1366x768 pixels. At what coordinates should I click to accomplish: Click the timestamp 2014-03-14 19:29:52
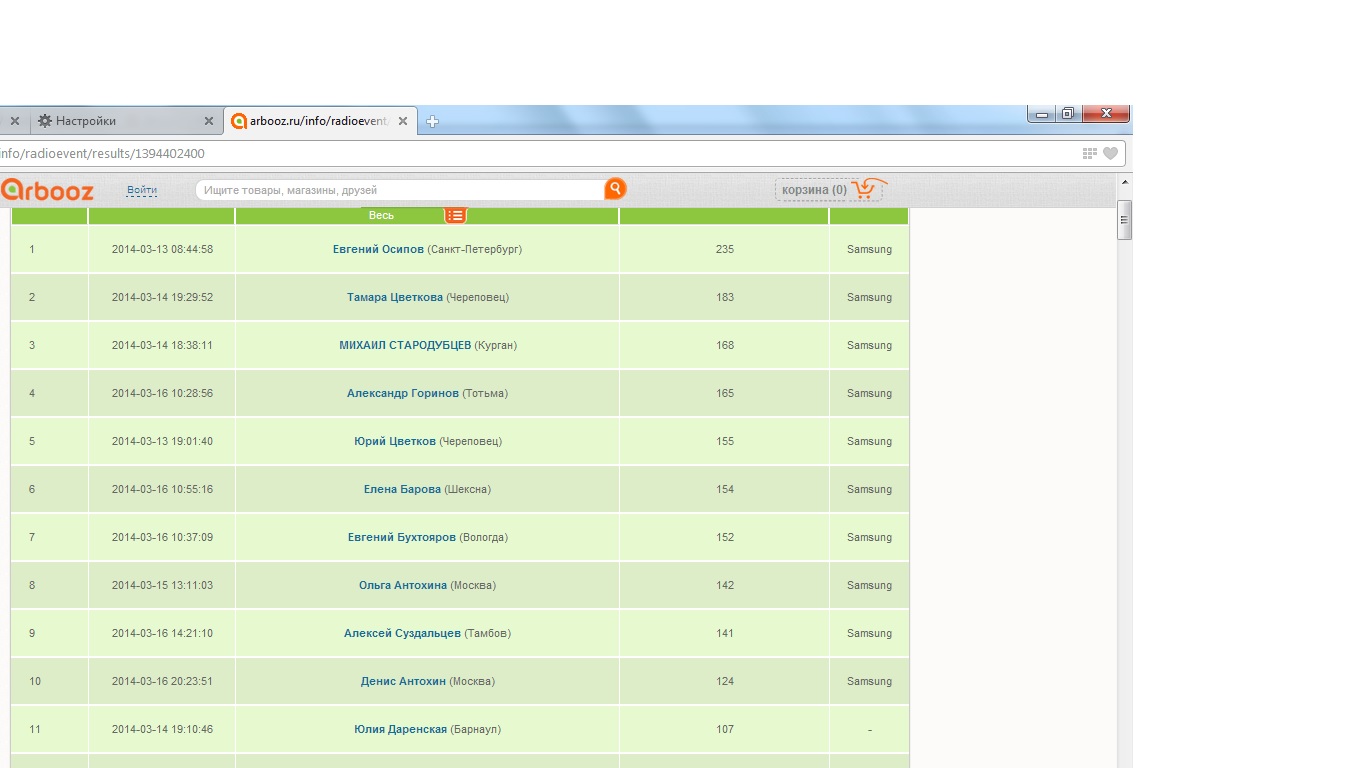click(x=162, y=297)
